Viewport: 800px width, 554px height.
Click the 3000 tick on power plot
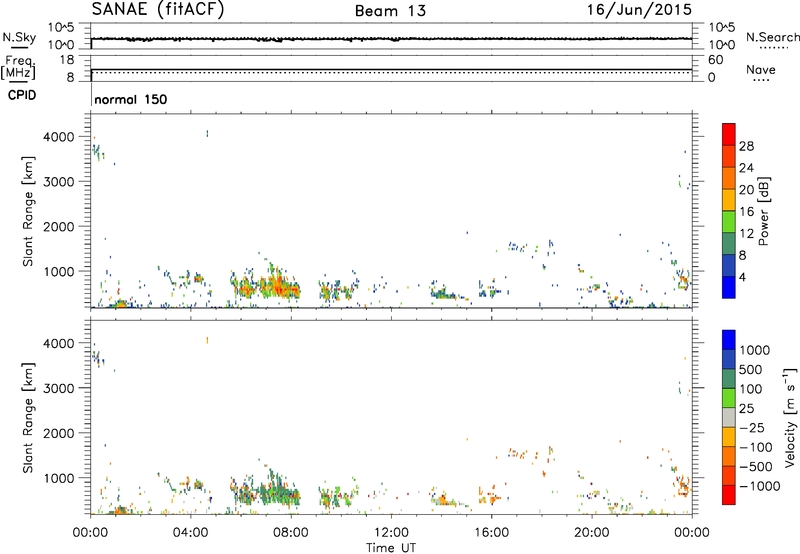point(59,182)
